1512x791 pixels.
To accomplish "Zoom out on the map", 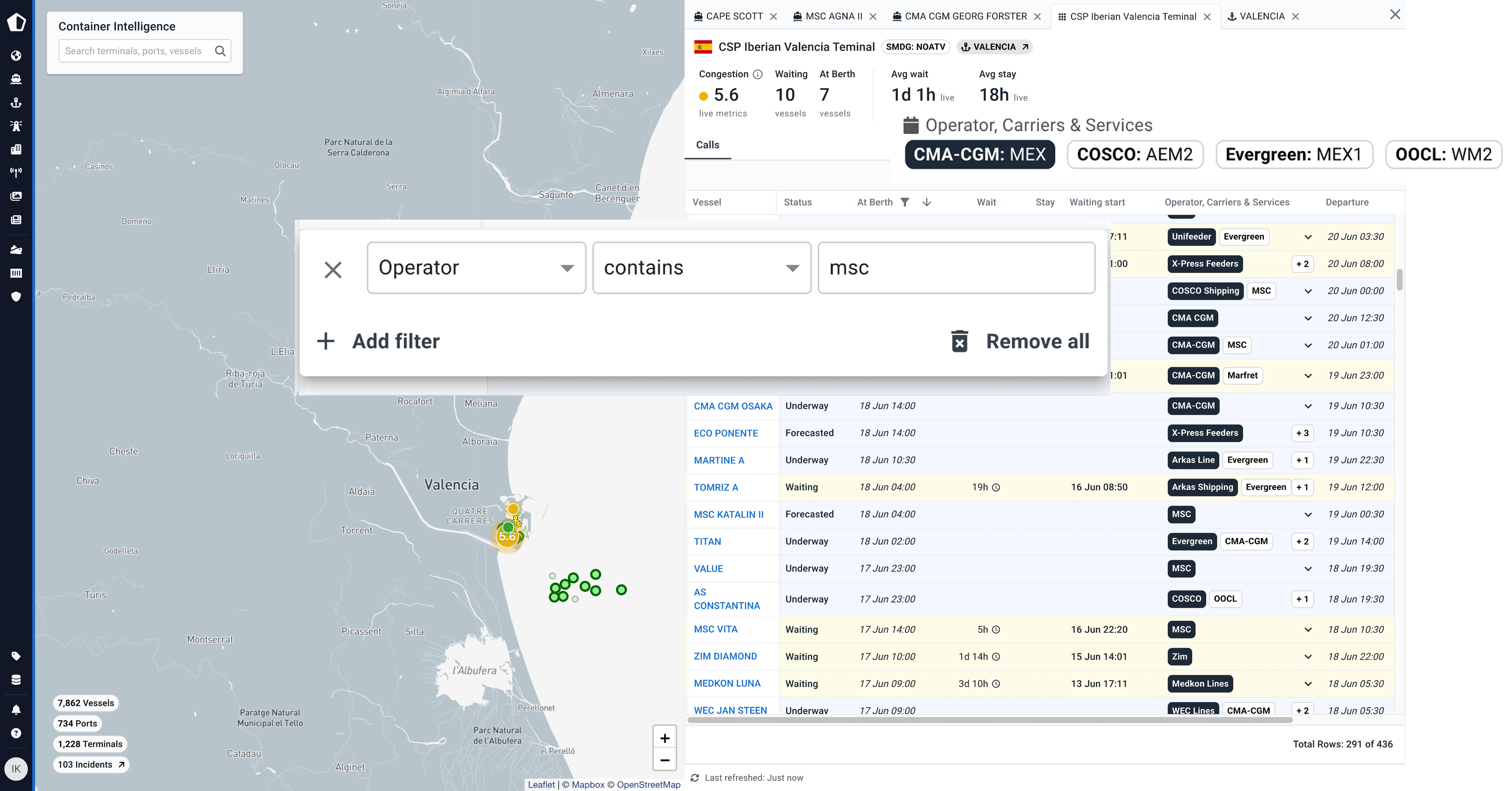I will 664,761.
